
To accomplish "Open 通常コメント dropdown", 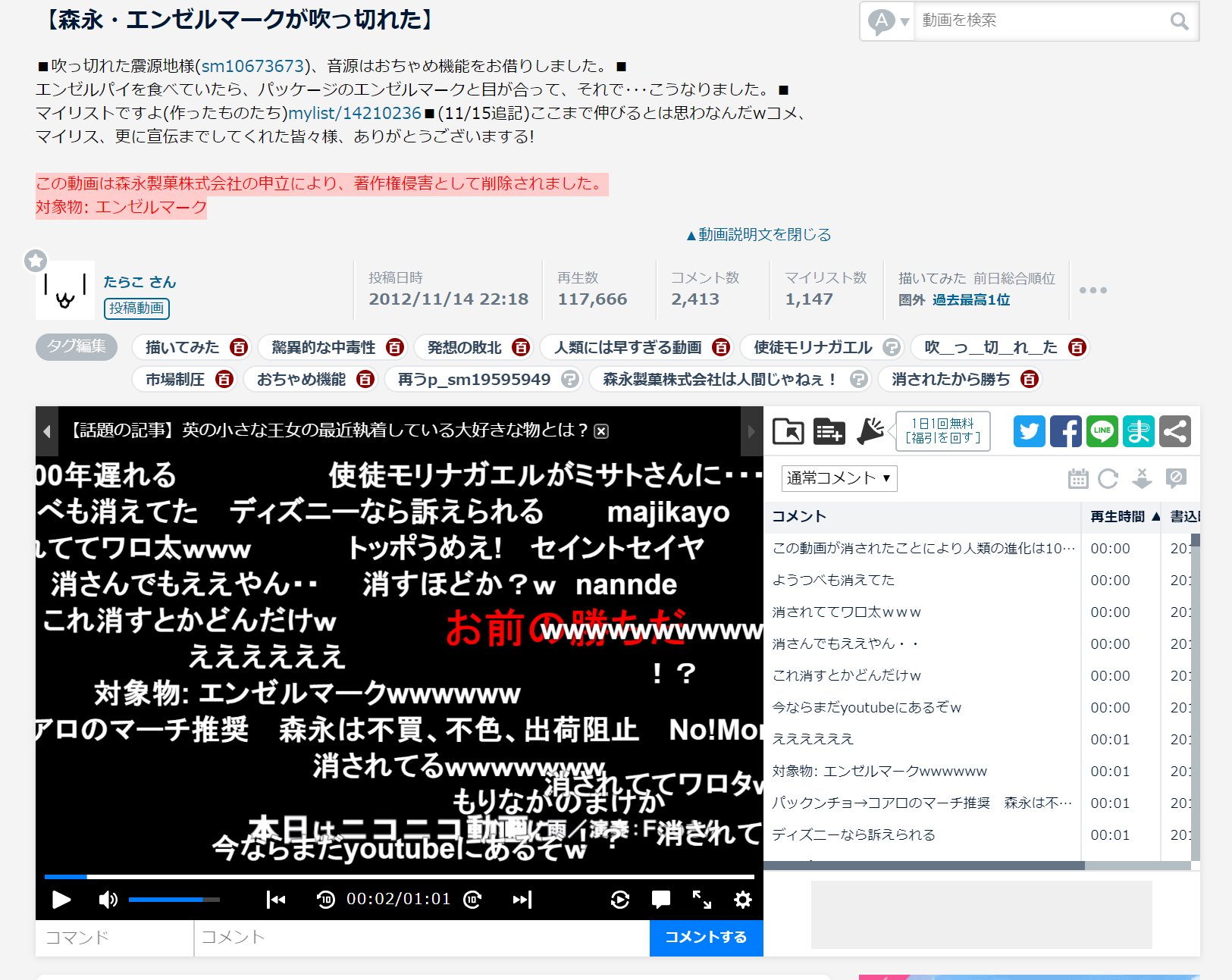I will [x=839, y=478].
